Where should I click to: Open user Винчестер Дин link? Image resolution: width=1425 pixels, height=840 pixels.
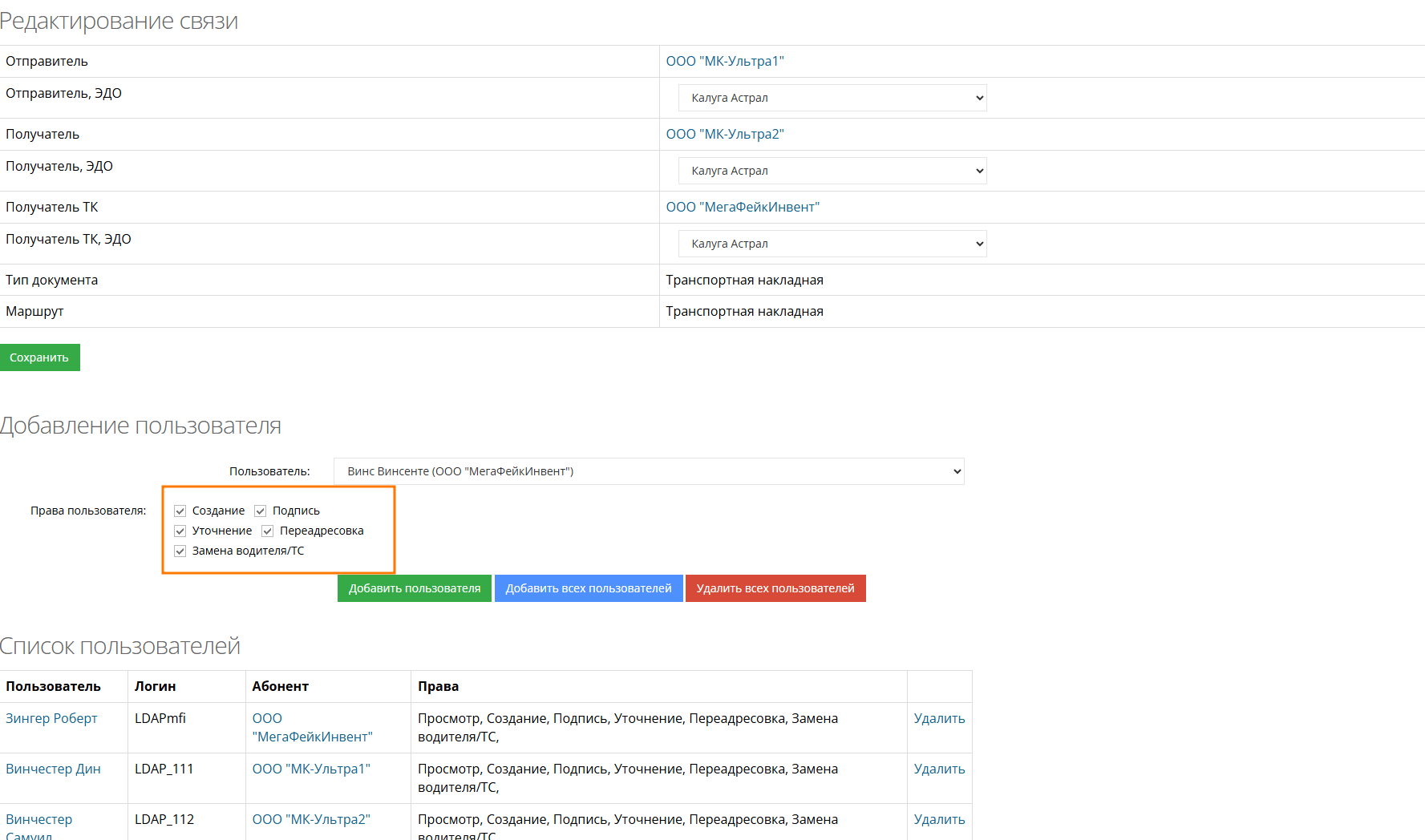(x=53, y=769)
